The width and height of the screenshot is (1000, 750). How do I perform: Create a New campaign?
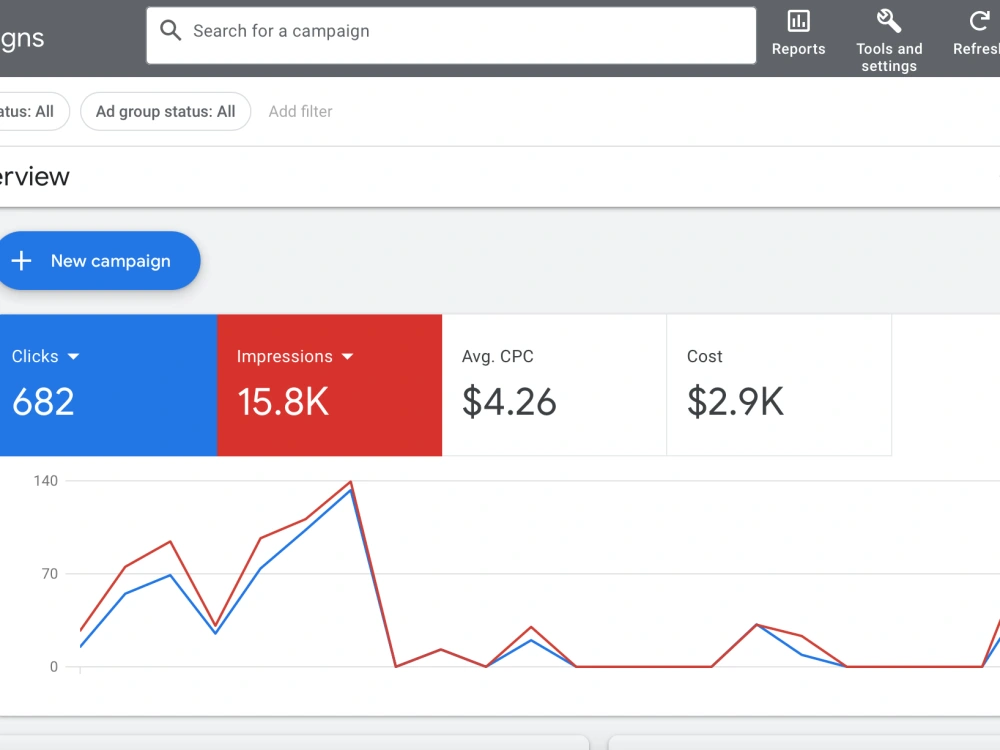[97, 261]
